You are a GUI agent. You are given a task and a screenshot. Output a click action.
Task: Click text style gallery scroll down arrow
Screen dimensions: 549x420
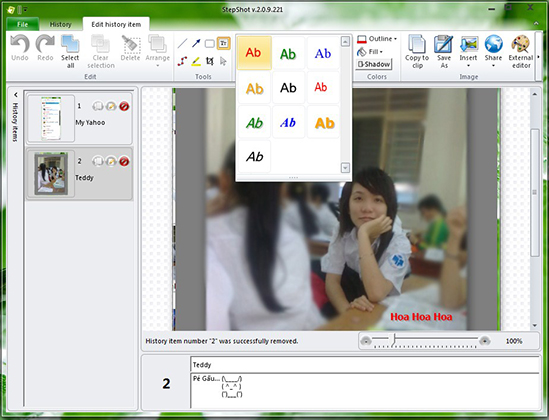345,168
